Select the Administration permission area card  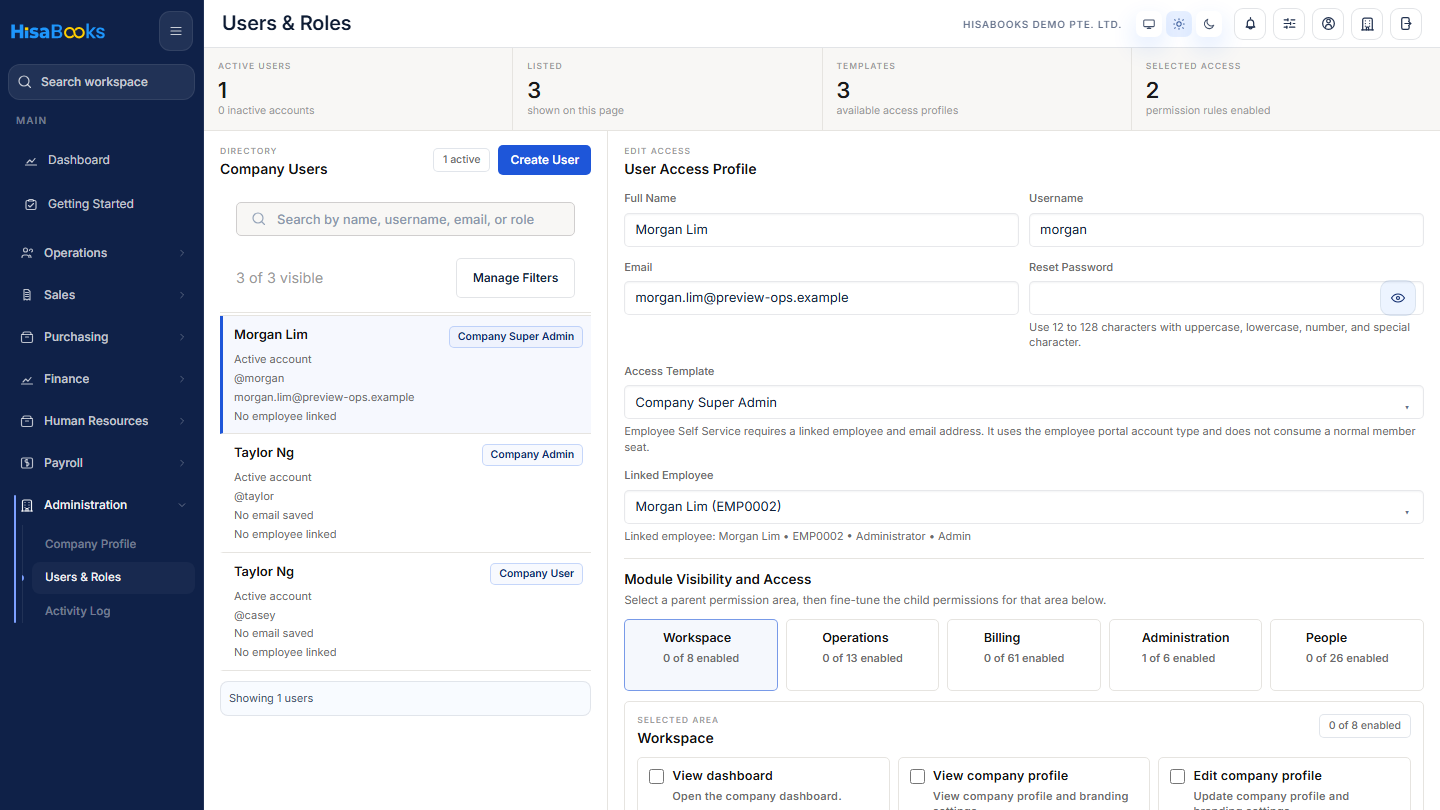tap(1185, 655)
